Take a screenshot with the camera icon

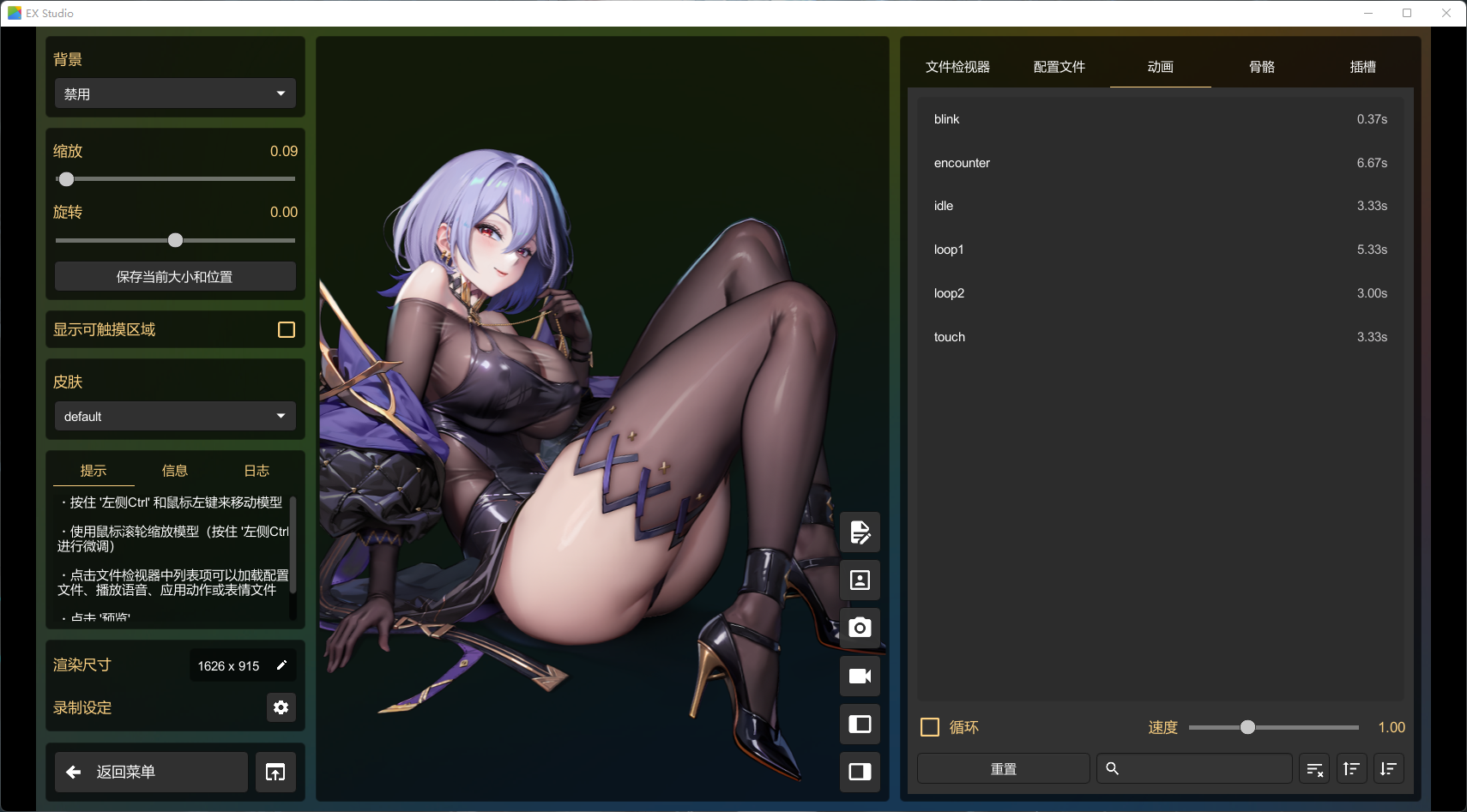tap(860, 629)
